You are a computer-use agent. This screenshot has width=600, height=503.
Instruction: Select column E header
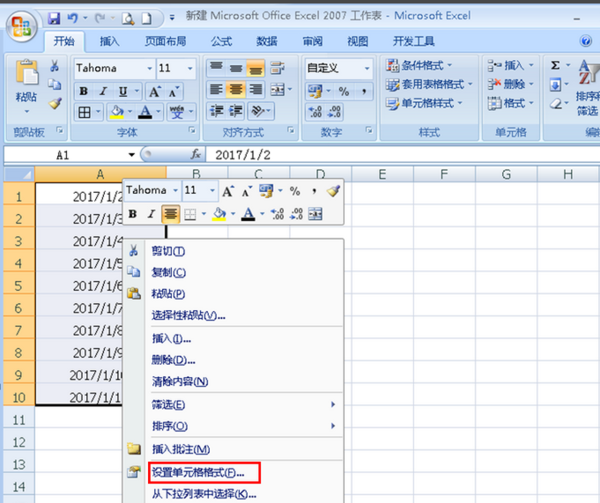[x=382, y=174]
